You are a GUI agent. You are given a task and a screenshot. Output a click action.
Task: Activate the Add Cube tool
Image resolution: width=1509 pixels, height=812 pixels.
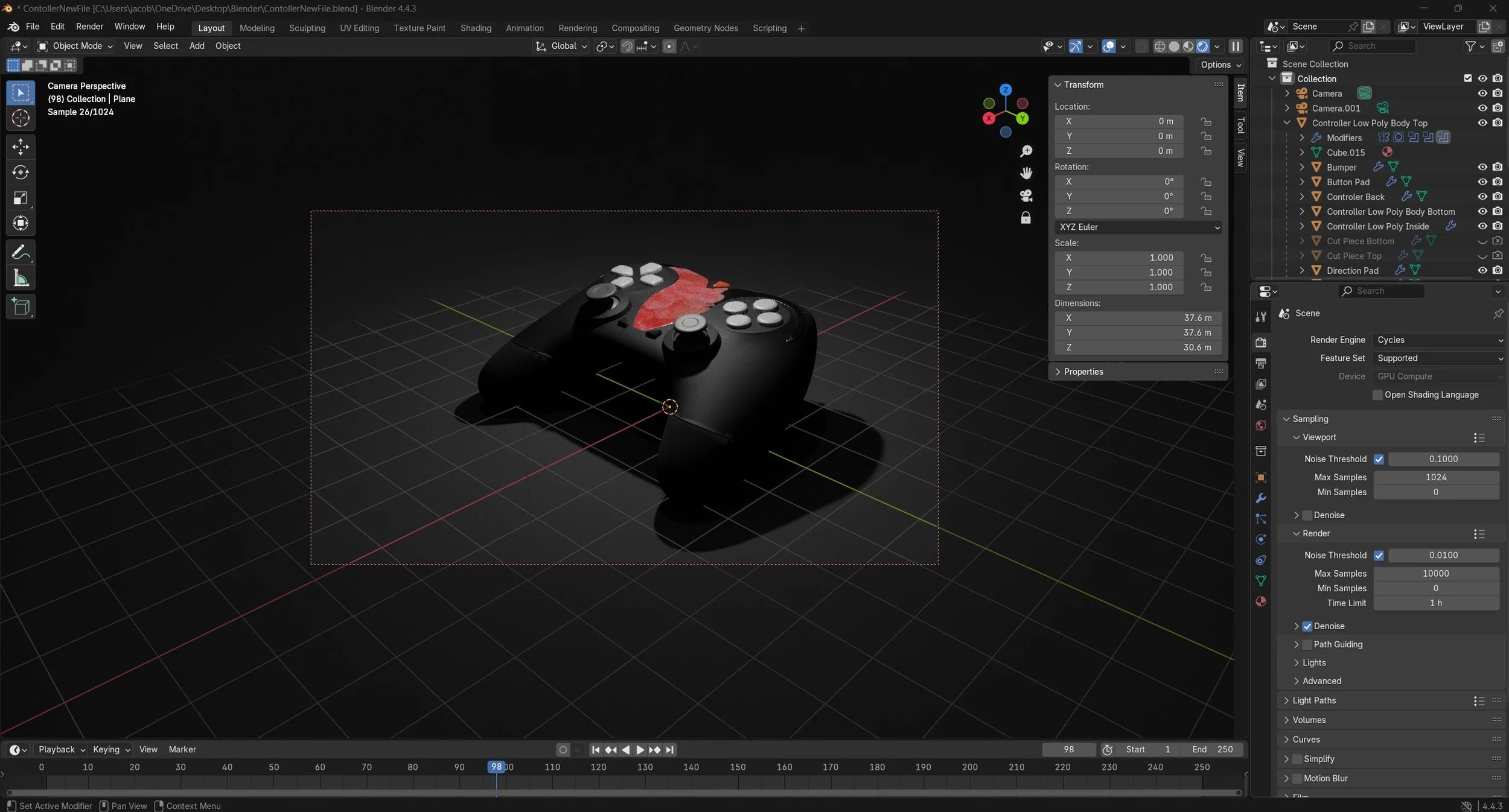21,307
